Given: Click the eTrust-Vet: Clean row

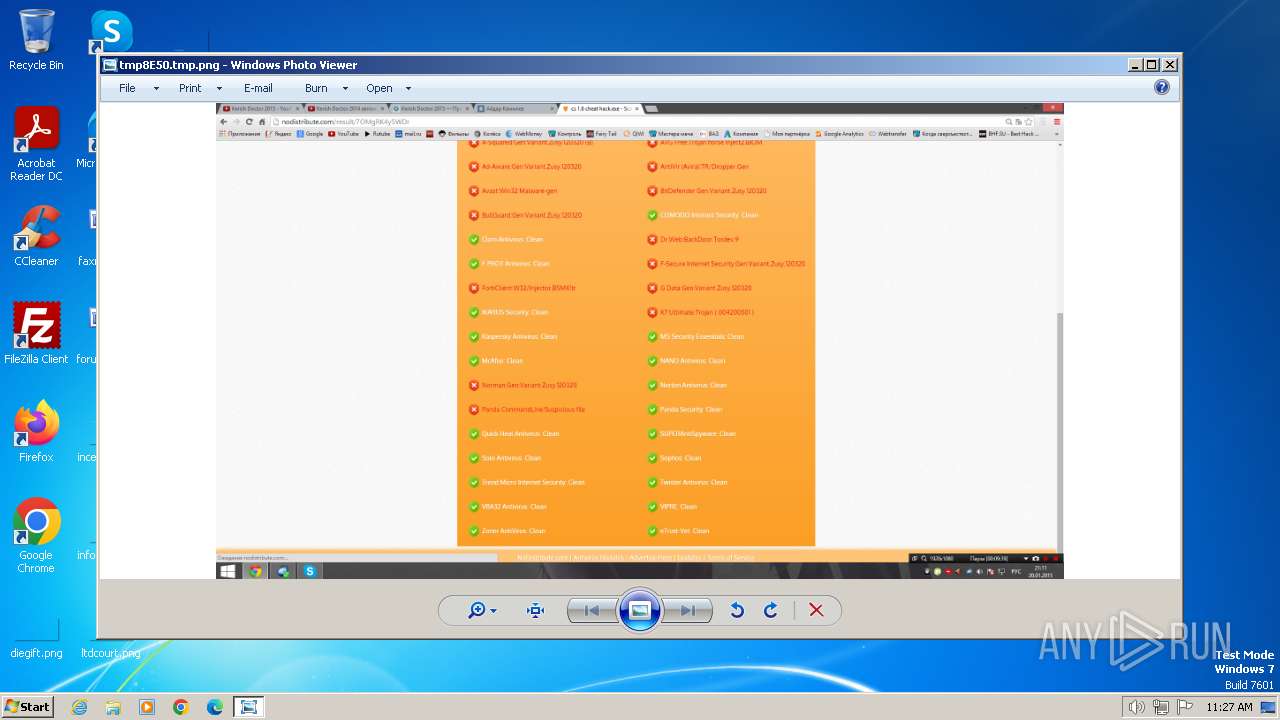Looking at the screenshot, I should pyautogui.click(x=678, y=531).
